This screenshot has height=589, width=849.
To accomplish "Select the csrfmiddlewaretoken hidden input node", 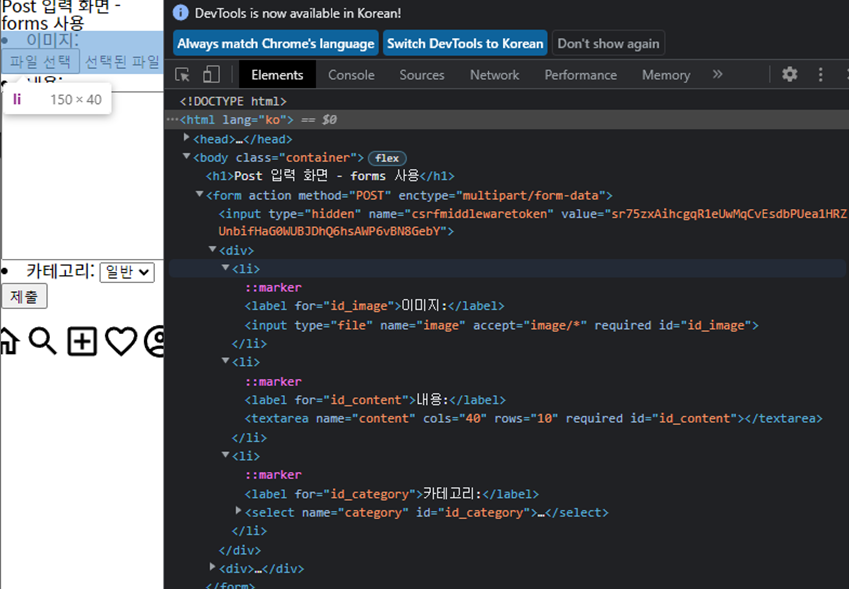I will point(532,222).
